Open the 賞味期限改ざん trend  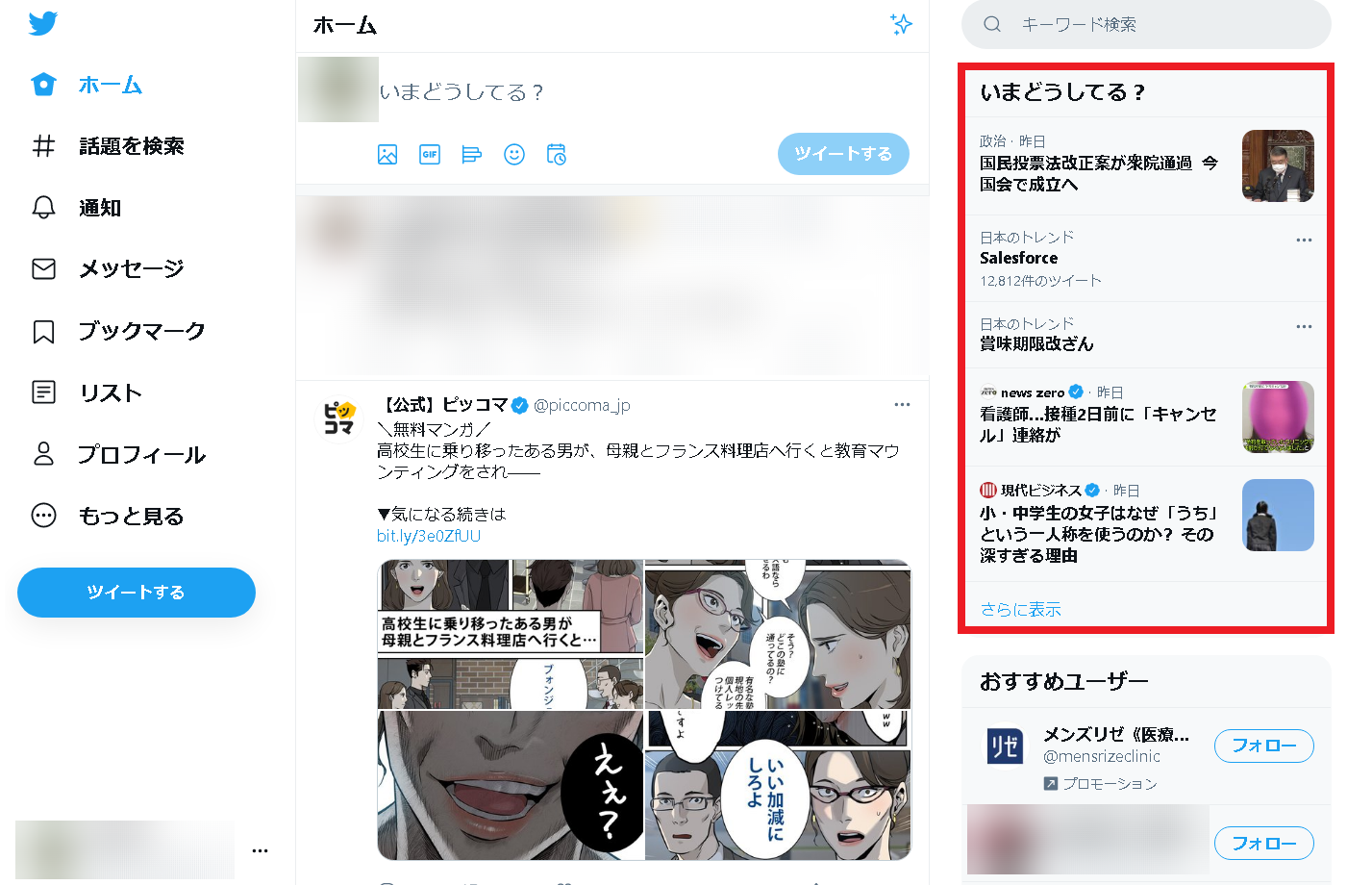(1036, 343)
